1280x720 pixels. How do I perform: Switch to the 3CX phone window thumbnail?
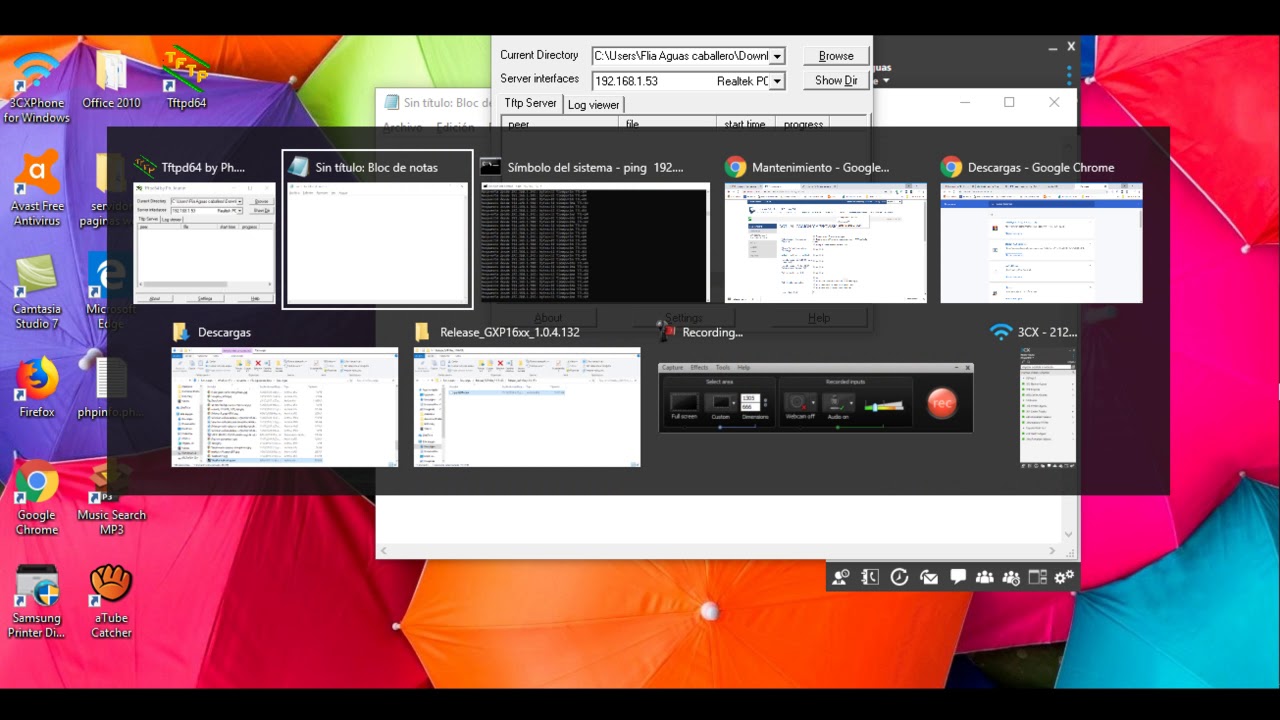pyautogui.click(x=1048, y=407)
